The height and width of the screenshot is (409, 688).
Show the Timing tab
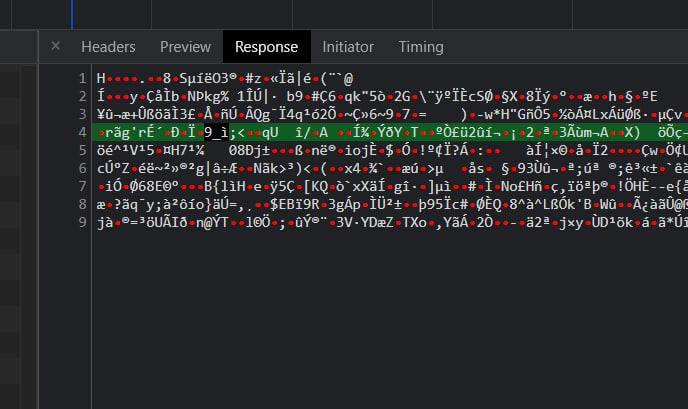tap(421, 47)
